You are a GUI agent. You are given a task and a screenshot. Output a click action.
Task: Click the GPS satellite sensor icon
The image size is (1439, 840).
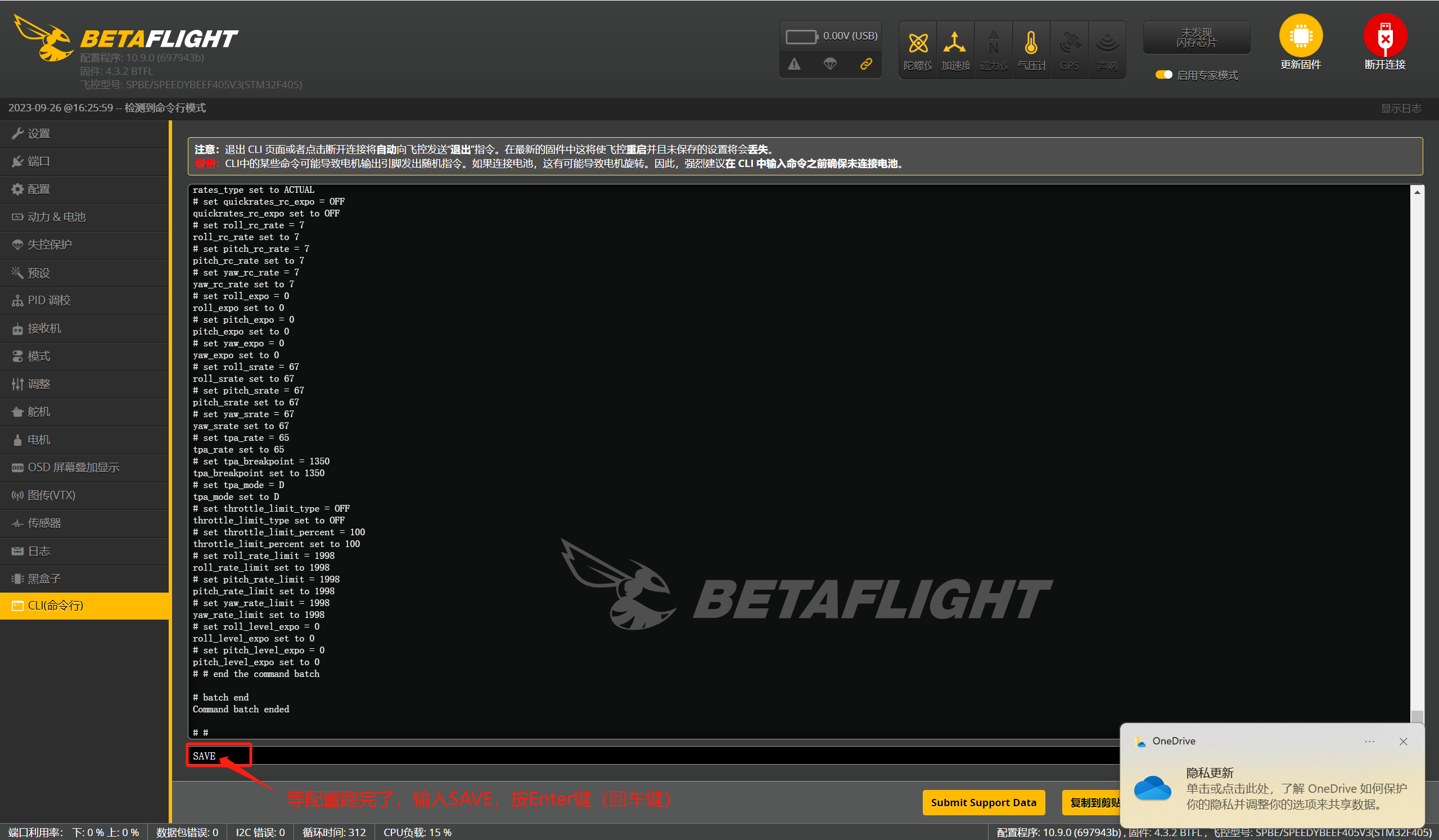[x=1069, y=43]
